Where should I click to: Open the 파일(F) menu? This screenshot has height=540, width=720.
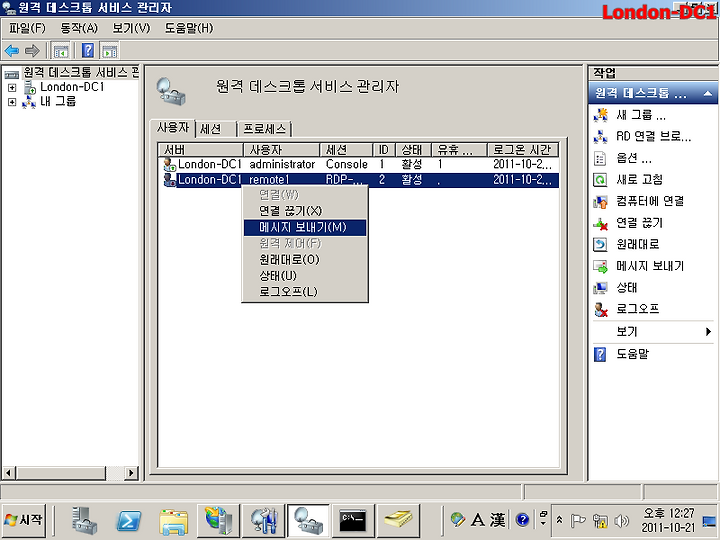pos(28,28)
